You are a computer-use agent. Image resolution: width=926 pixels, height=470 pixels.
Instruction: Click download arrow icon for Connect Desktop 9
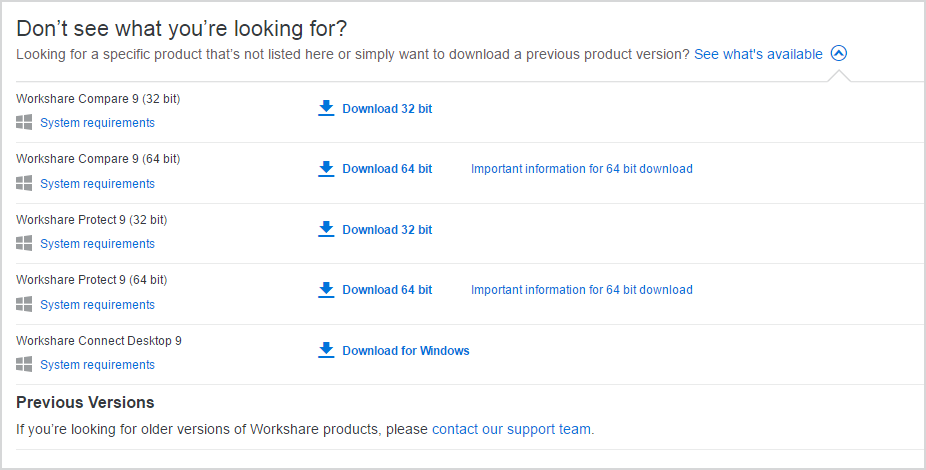[x=326, y=350]
